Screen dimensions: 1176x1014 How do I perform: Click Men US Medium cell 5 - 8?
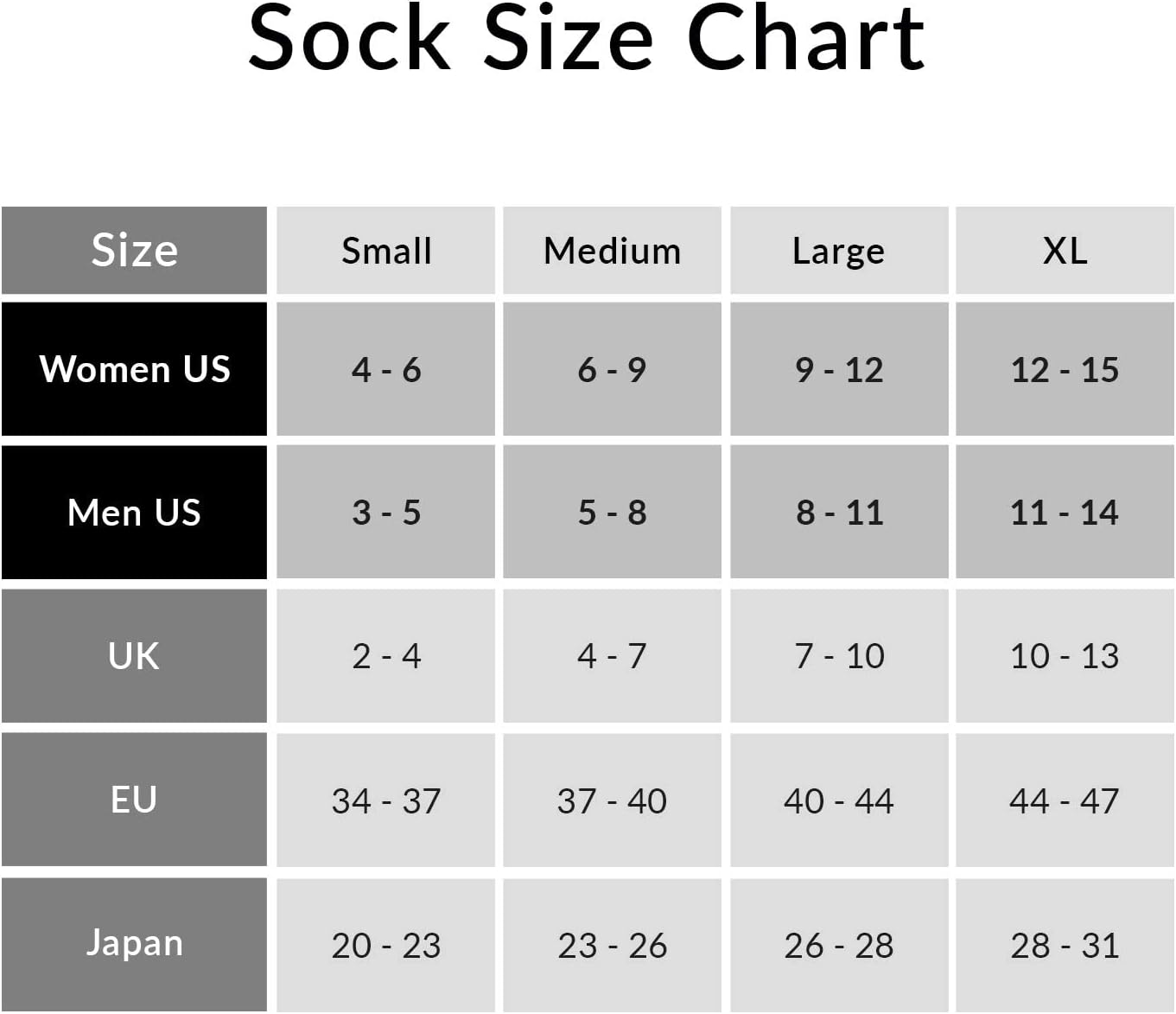(x=612, y=513)
